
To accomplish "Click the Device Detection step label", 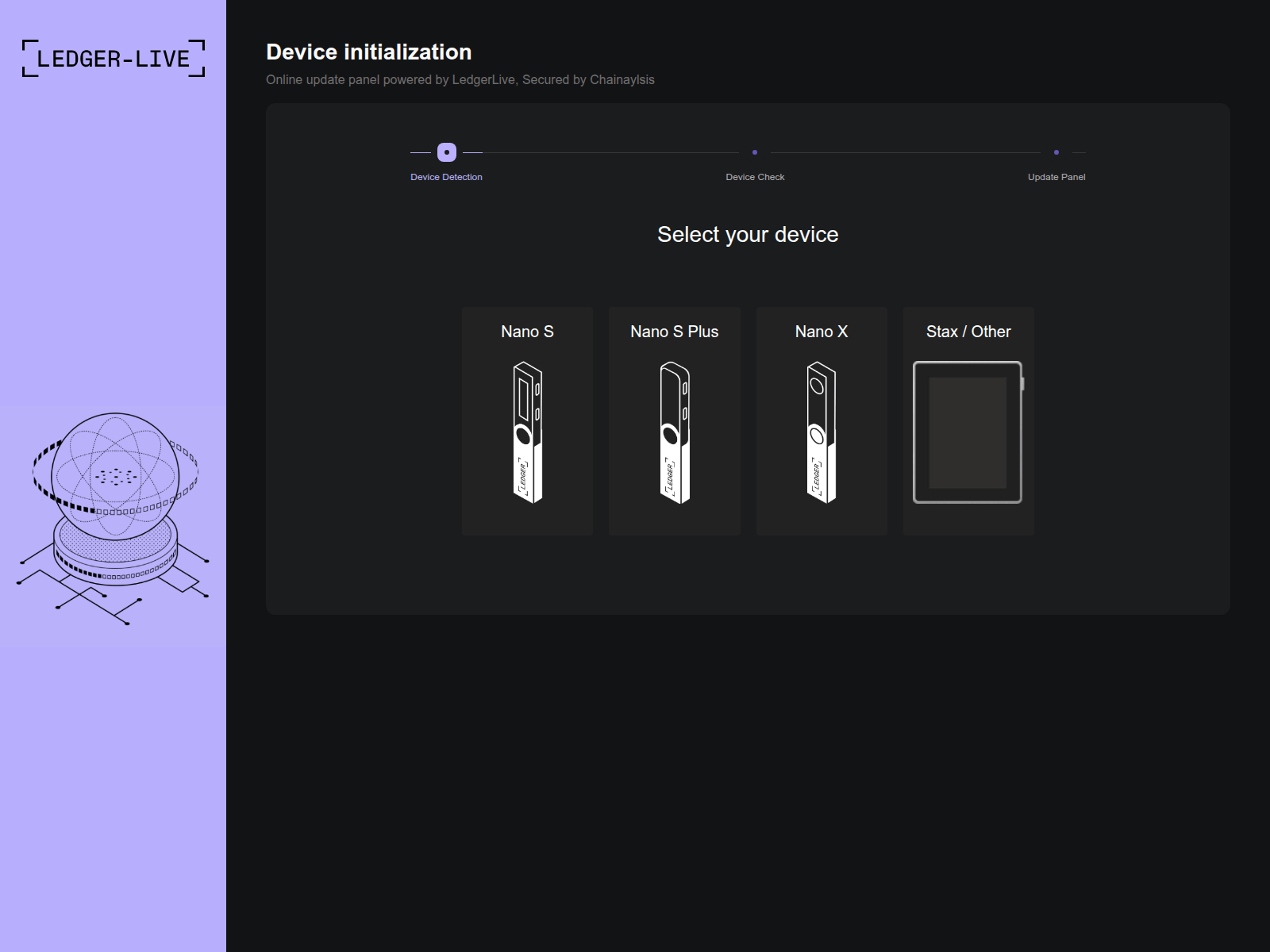I will point(446,177).
